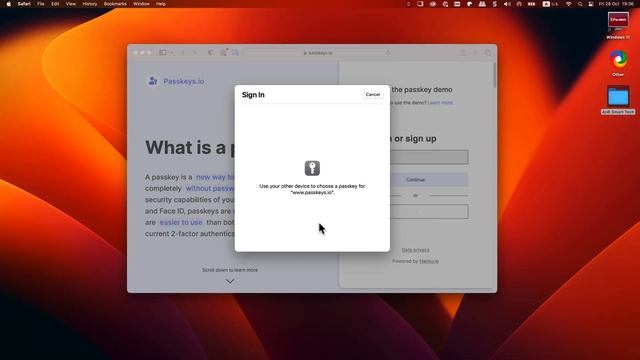This screenshot has height=360, width=640.
Task: Open the File menu
Action: point(41,4)
